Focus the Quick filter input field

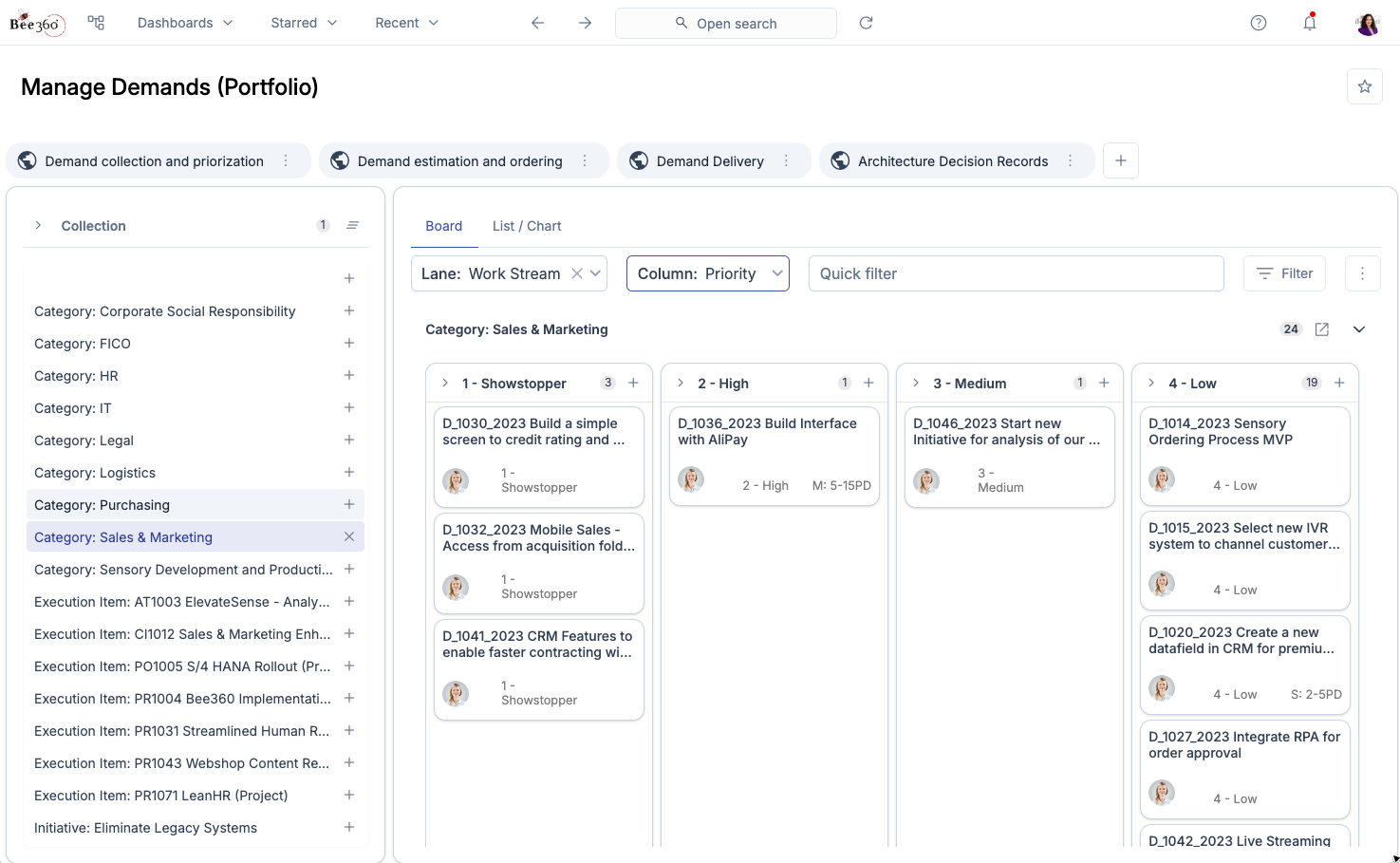[x=1016, y=273]
